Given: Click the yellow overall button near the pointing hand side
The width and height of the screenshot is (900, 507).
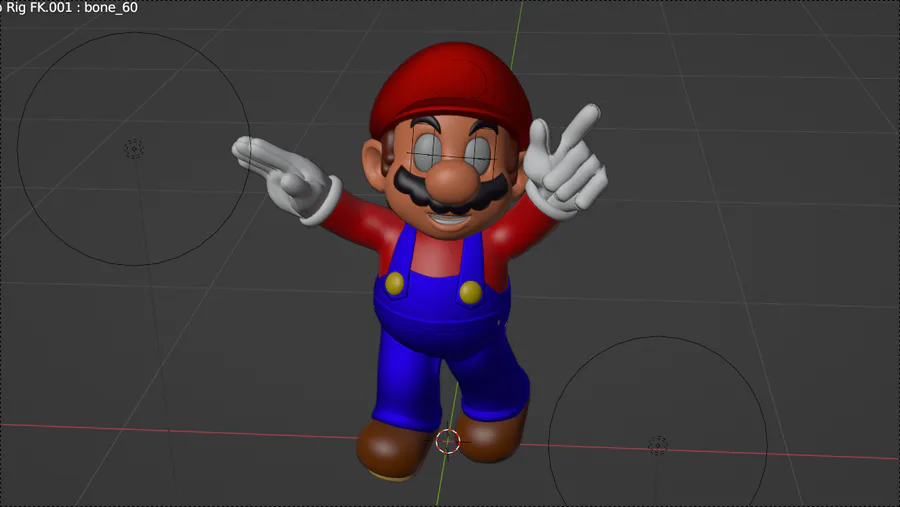Looking at the screenshot, I should (x=471, y=292).
